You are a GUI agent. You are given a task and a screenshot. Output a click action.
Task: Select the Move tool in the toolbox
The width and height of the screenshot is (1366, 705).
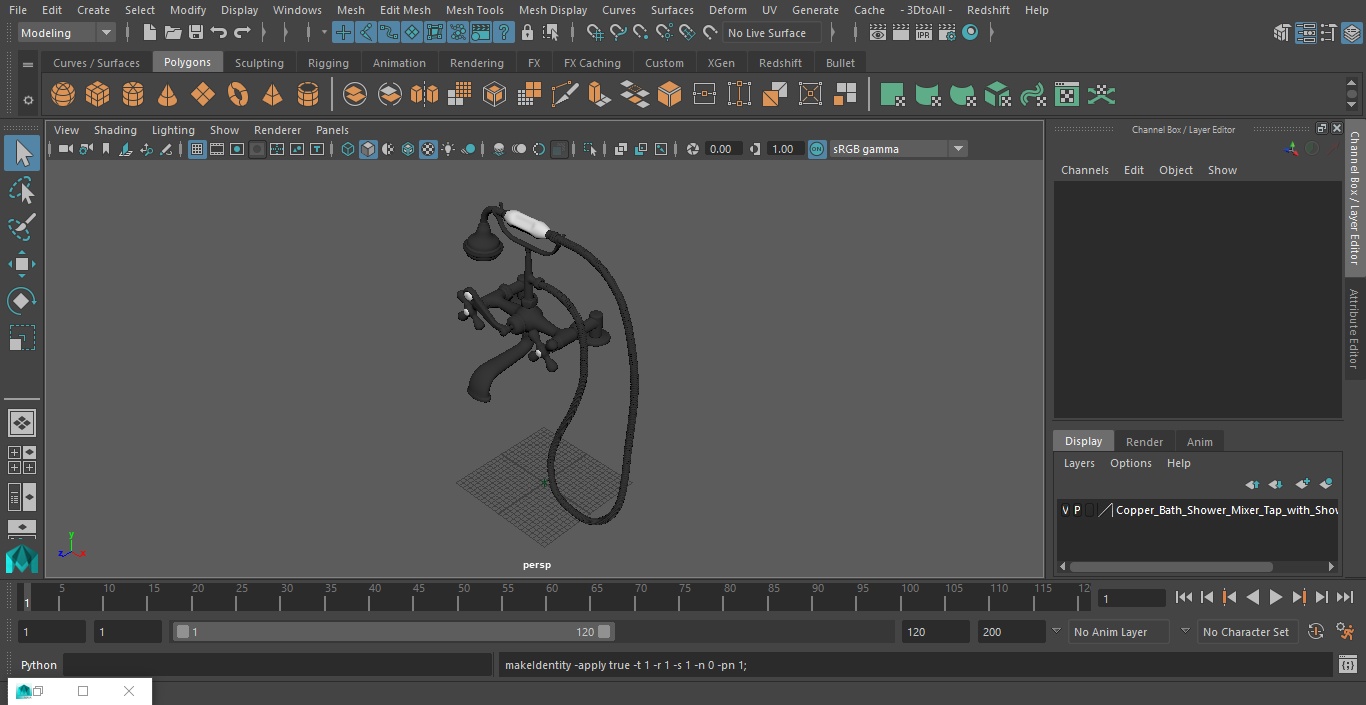tap(21, 264)
